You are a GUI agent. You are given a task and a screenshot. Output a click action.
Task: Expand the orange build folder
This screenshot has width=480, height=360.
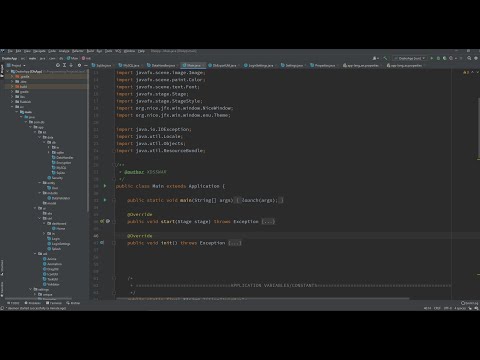pyautogui.click(x=12, y=86)
